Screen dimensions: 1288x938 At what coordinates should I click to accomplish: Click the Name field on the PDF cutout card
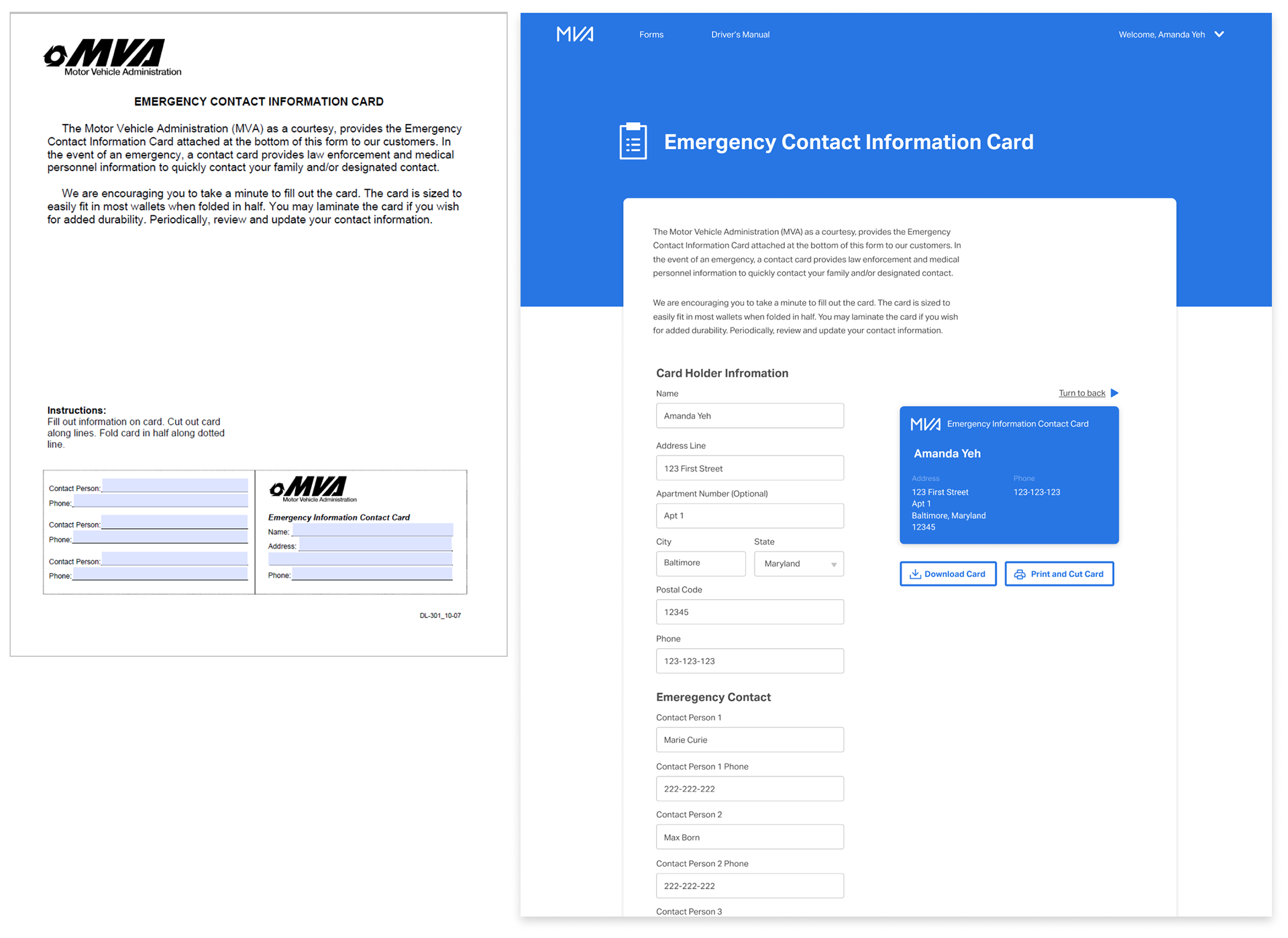click(x=372, y=531)
